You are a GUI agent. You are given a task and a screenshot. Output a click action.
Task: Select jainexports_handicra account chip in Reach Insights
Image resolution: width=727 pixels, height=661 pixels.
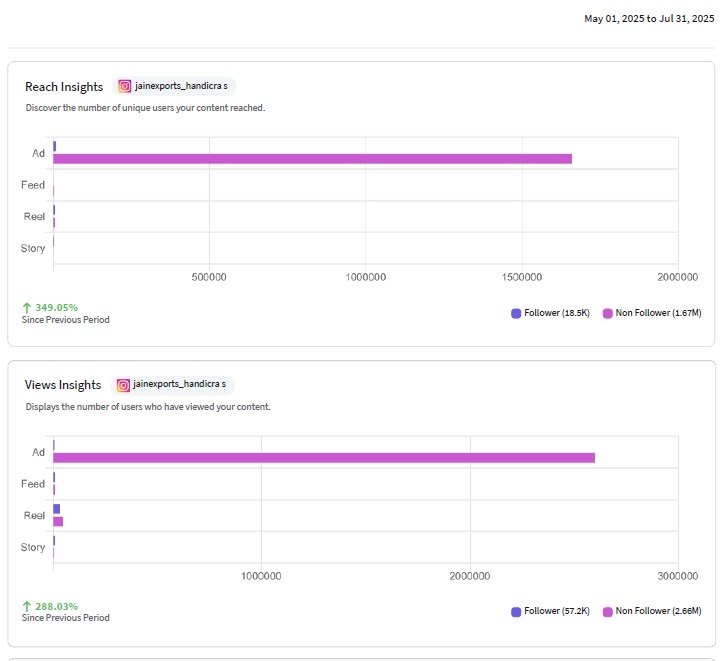click(x=174, y=86)
